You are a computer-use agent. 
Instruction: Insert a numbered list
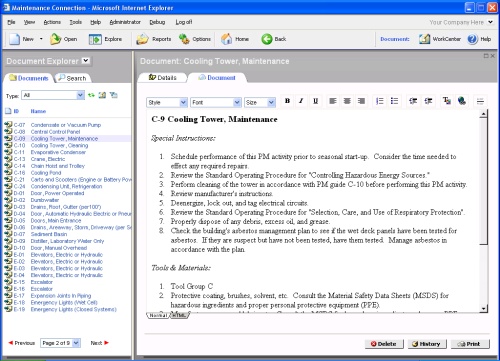point(379,101)
